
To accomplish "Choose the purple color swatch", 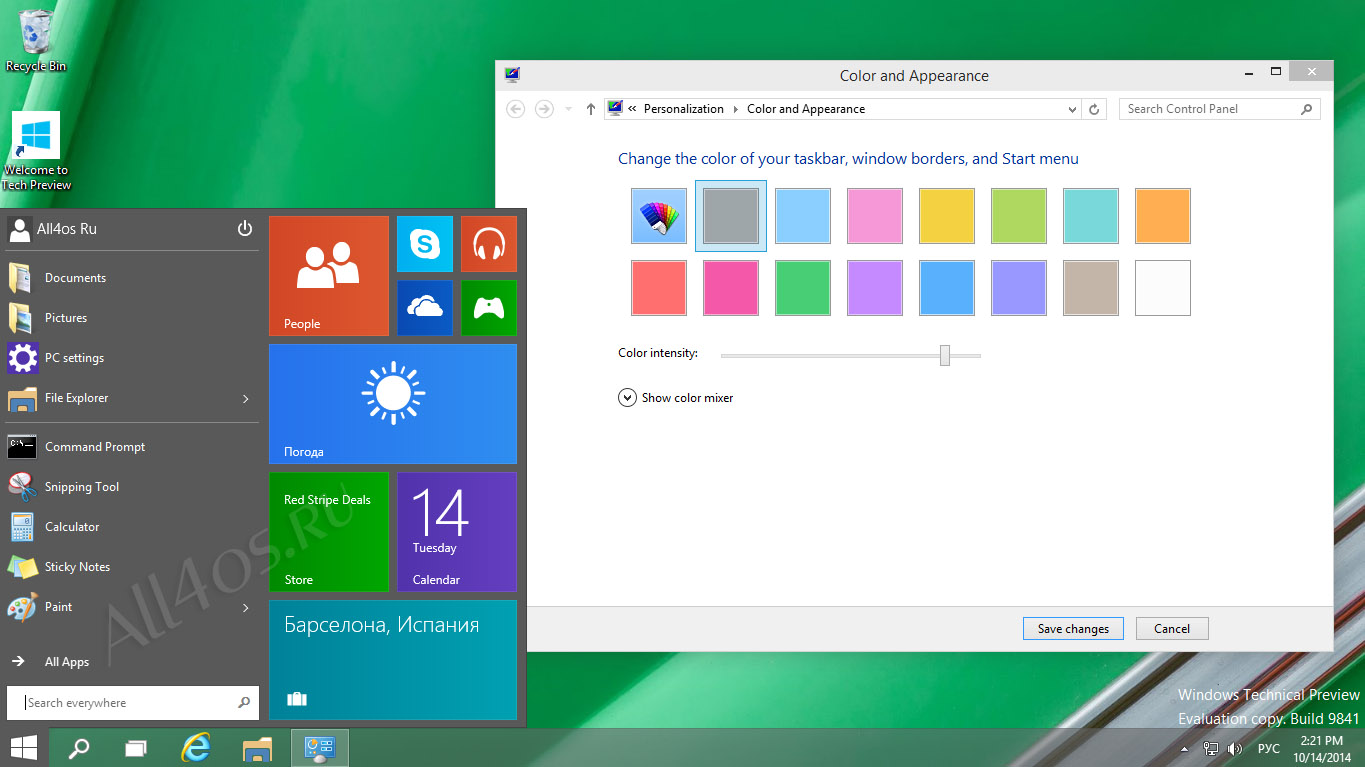I will click(875, 288).
